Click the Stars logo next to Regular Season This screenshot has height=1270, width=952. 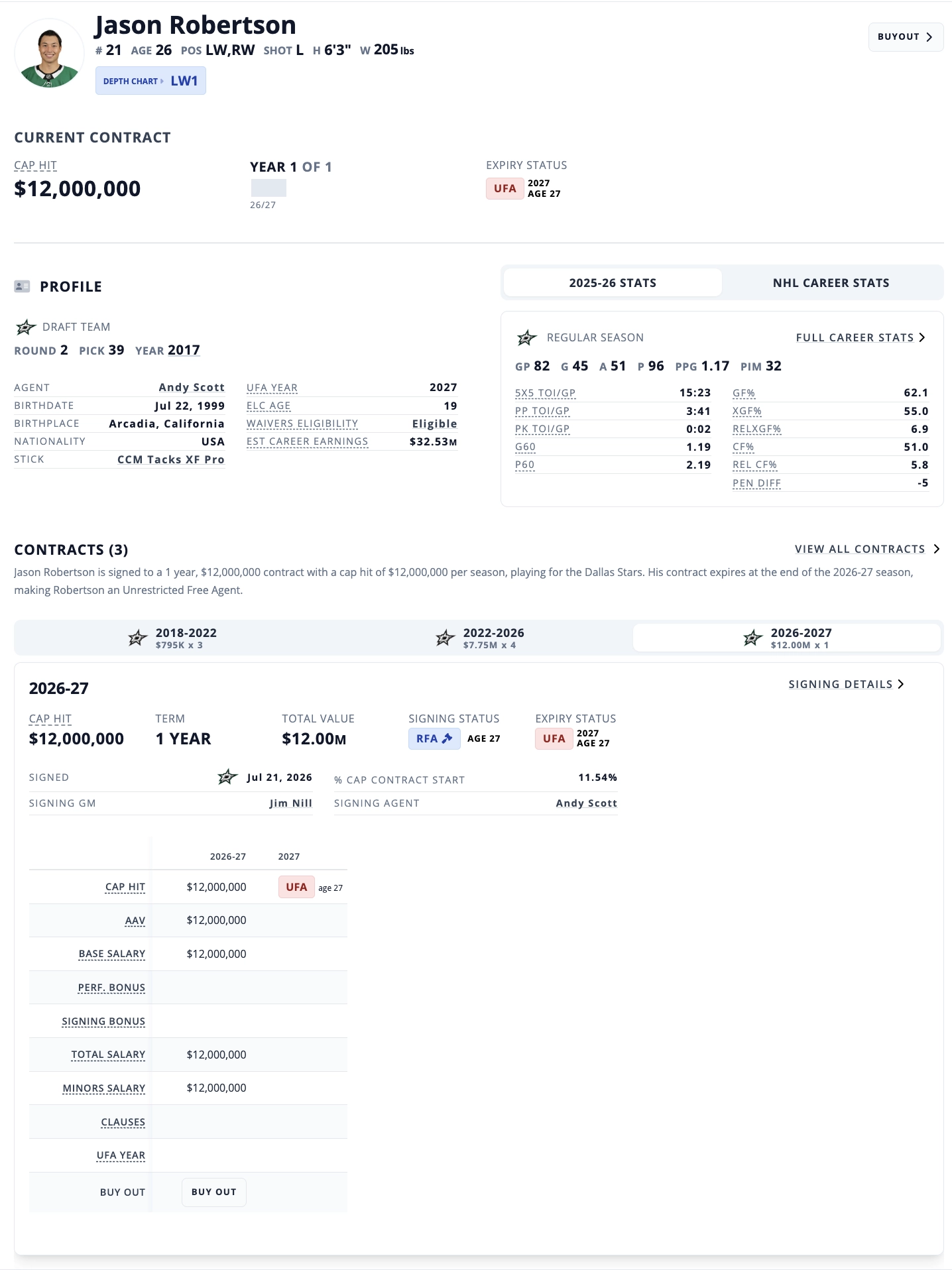526,337
